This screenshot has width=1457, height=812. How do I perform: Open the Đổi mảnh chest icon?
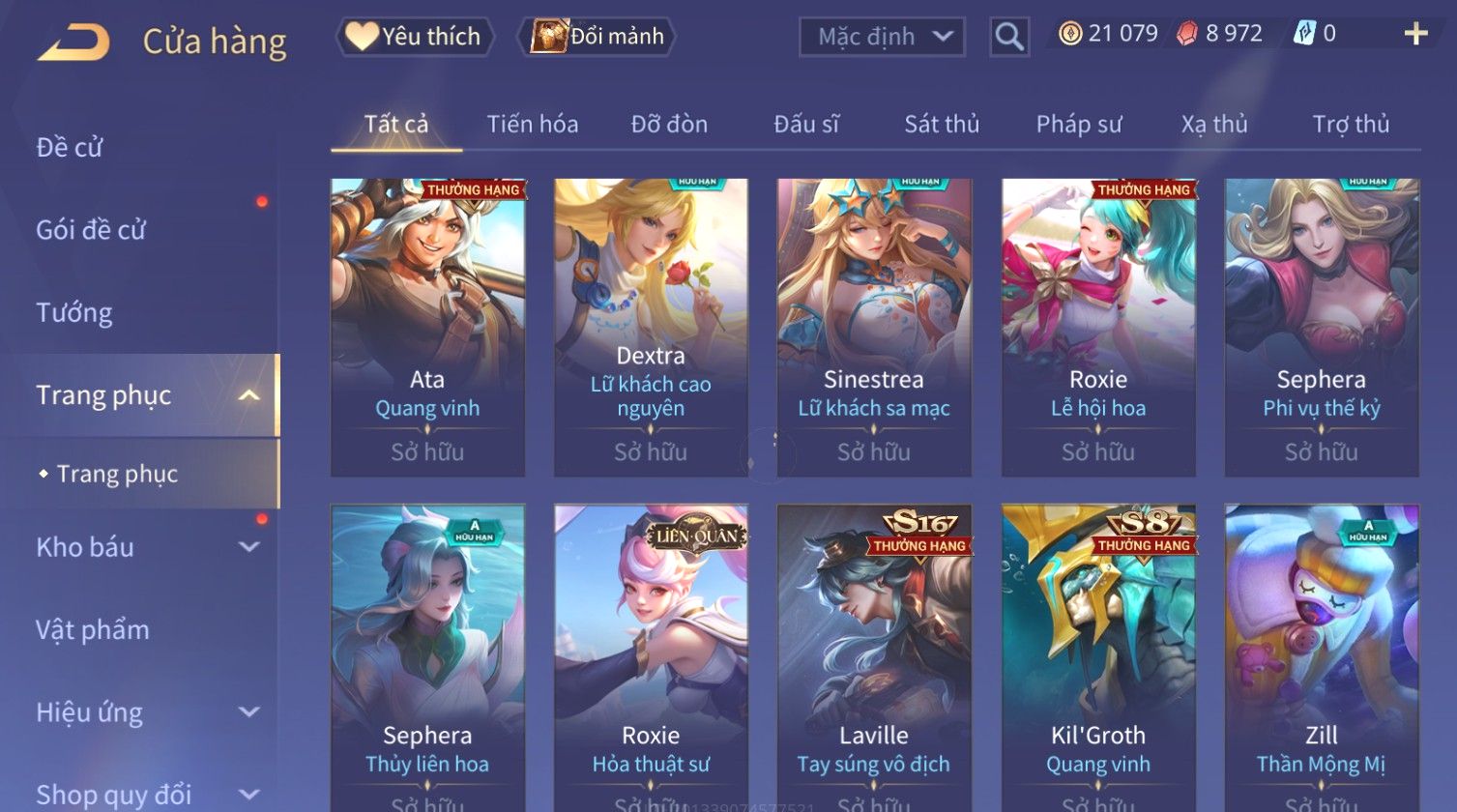coord(548,37)
